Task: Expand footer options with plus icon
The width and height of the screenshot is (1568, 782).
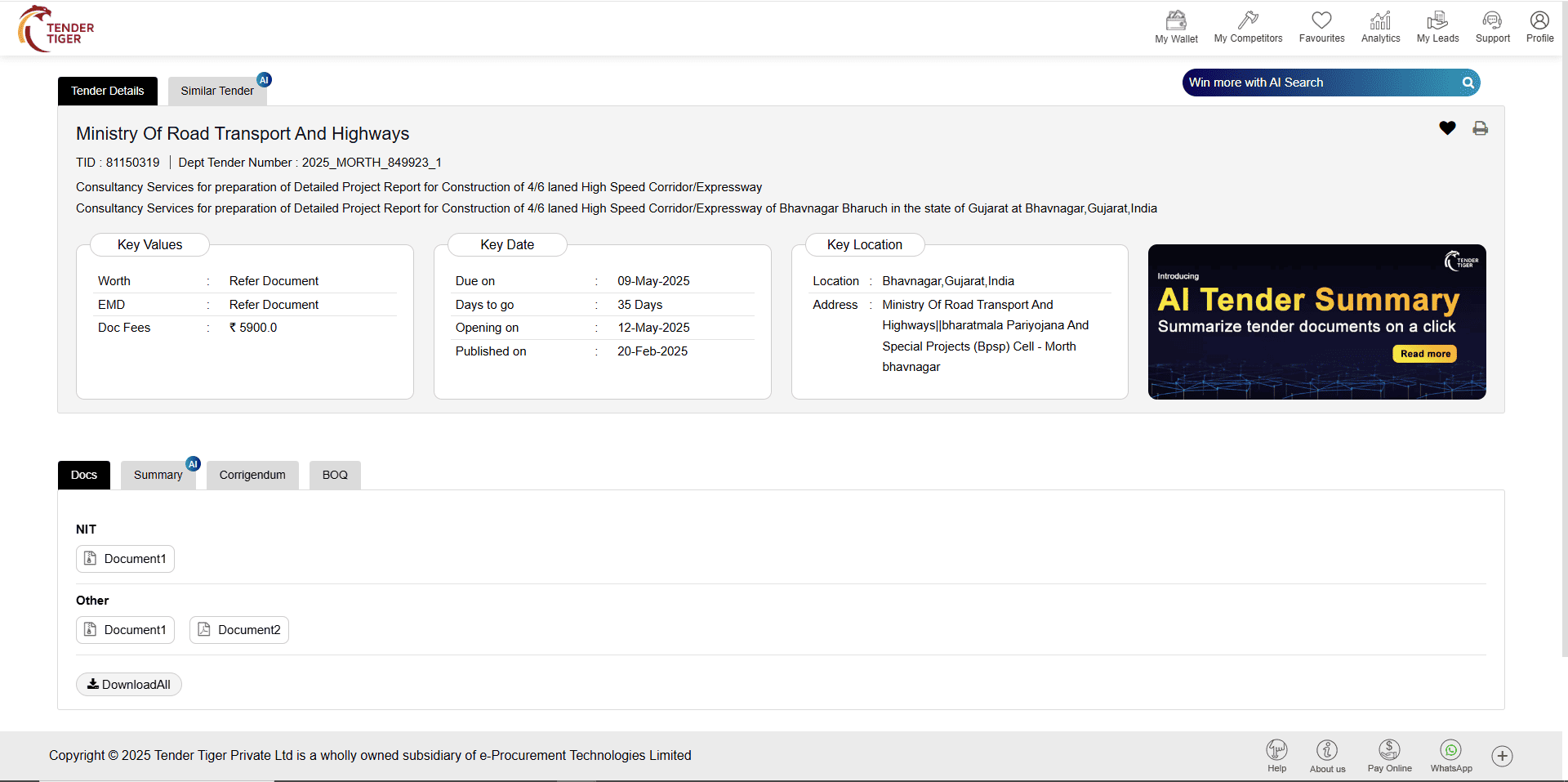Action: 1502,756
